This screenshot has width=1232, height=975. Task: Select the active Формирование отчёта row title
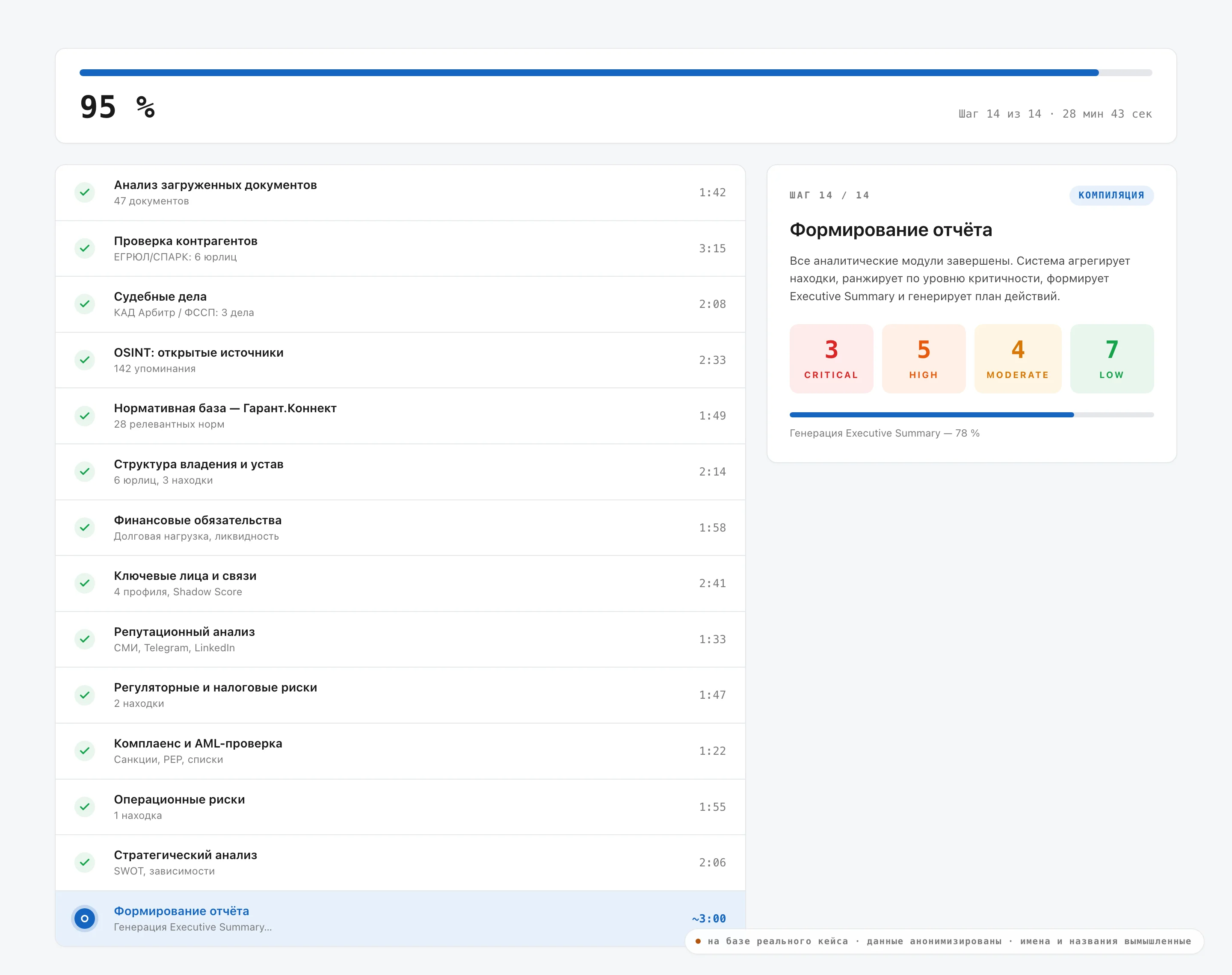coord(181,911)
